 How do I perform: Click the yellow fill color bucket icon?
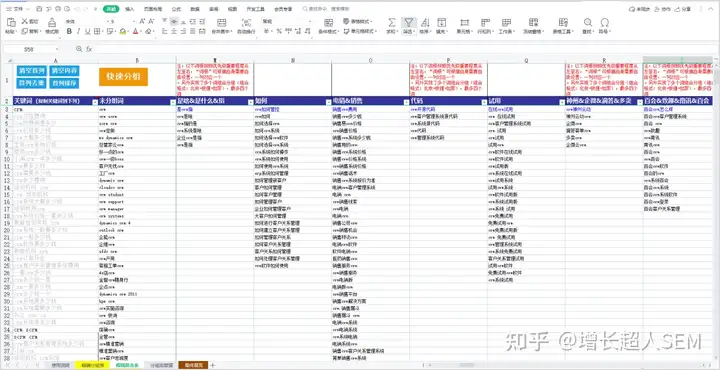(x=122, y=31)
